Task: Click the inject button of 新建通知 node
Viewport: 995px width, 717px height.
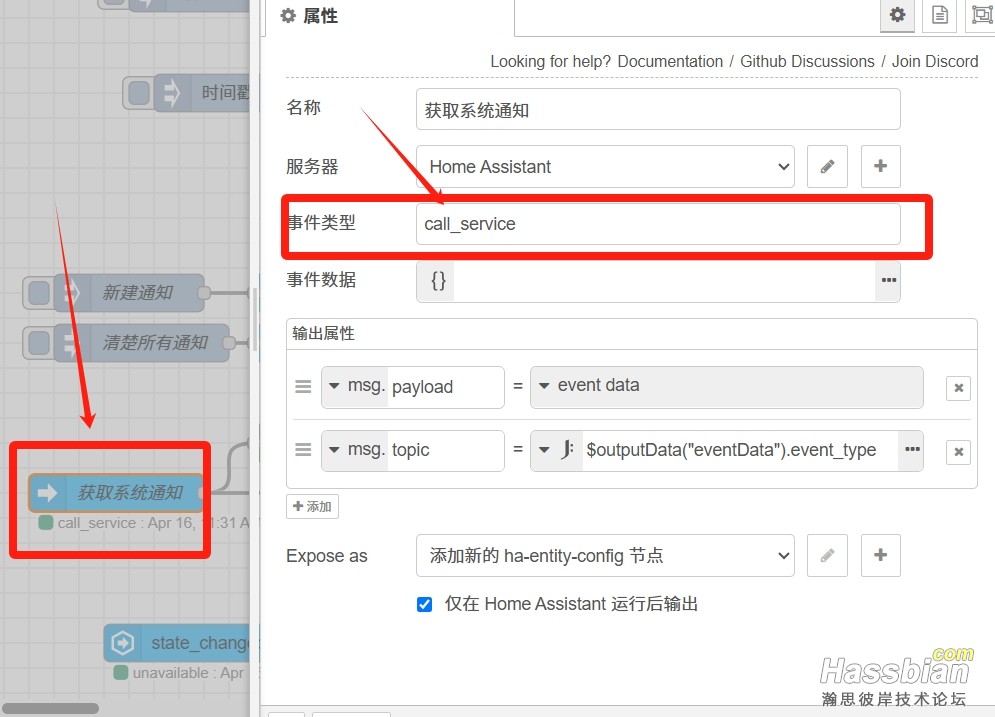Action: (x=39, y=293)
